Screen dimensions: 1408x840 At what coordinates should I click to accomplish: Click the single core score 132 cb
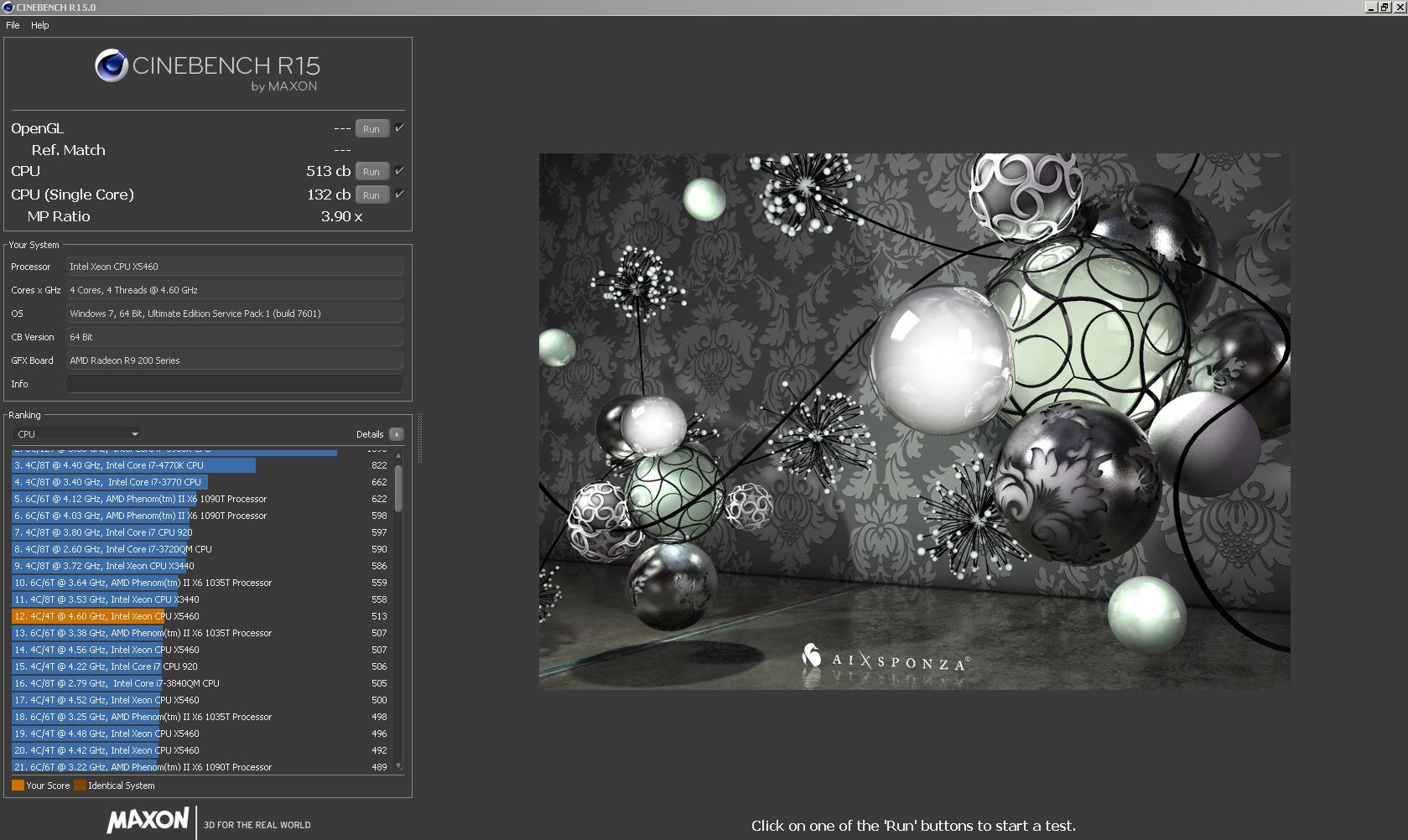point(329,194)
